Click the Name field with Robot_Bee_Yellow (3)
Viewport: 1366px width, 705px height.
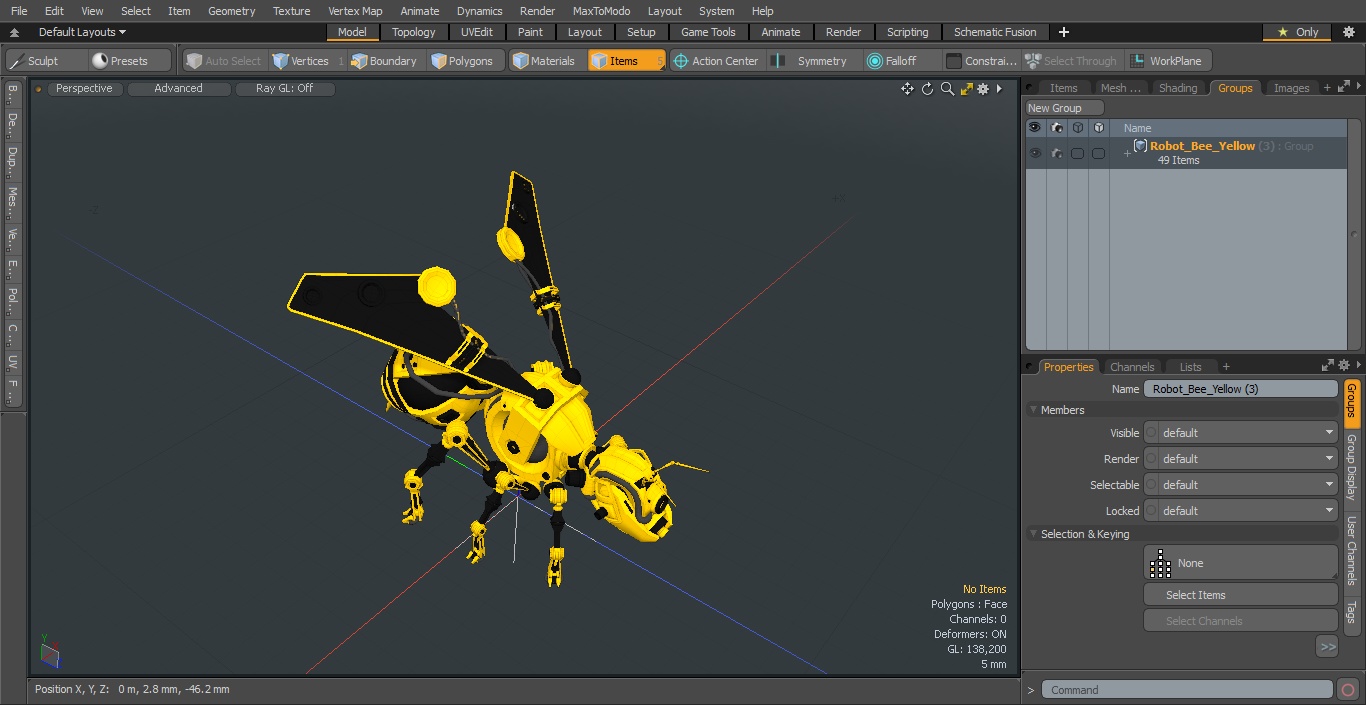1240,389
